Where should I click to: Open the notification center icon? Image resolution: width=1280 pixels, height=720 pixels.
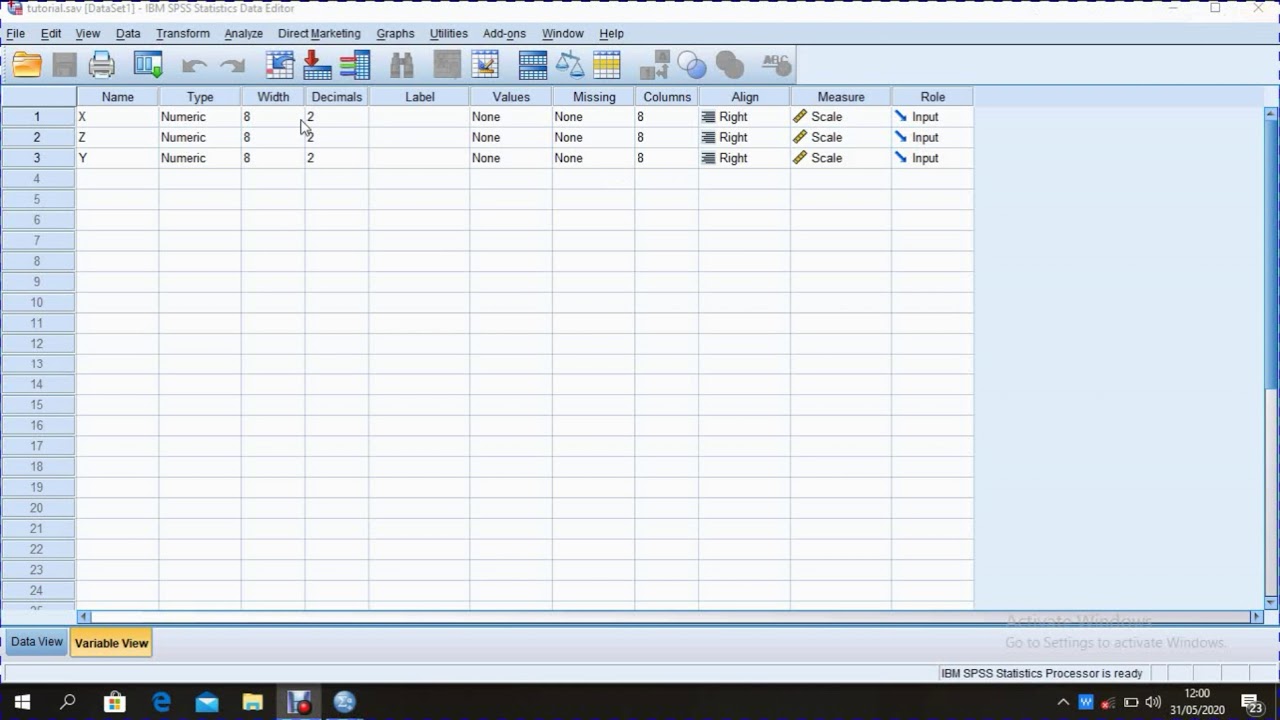1251,702
